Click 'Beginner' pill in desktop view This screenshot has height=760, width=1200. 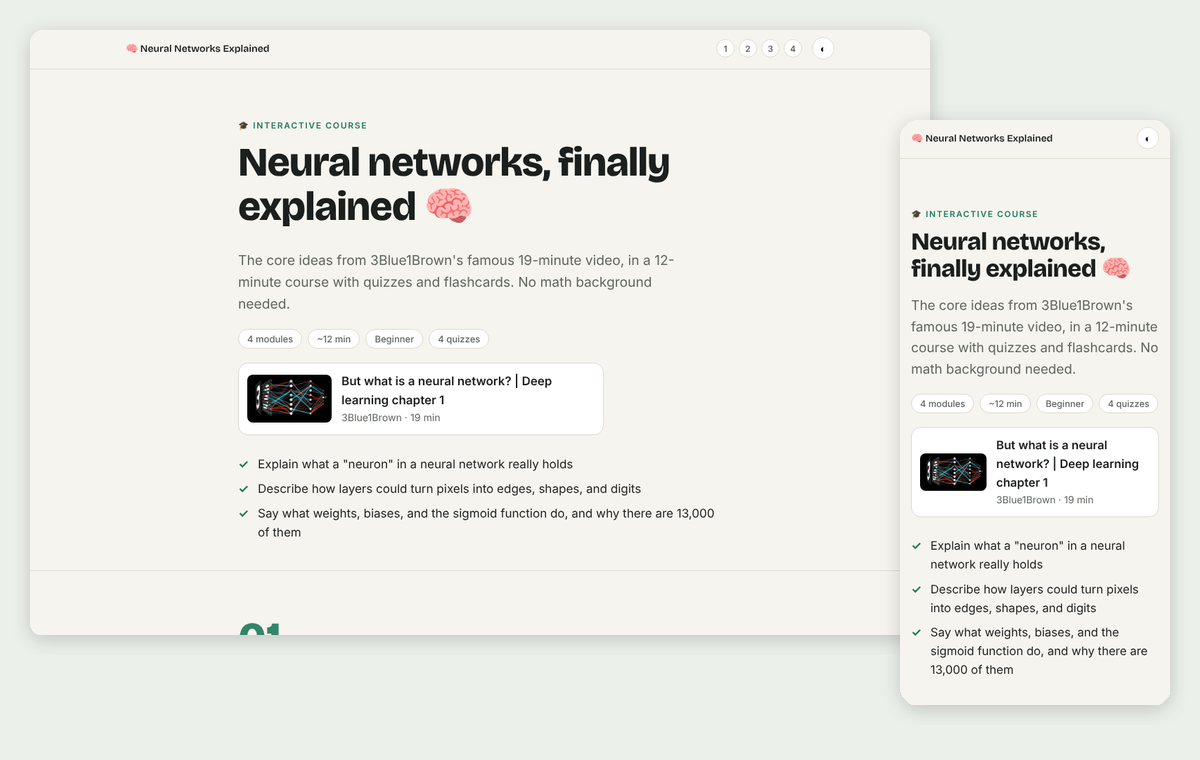coord(394,339)
